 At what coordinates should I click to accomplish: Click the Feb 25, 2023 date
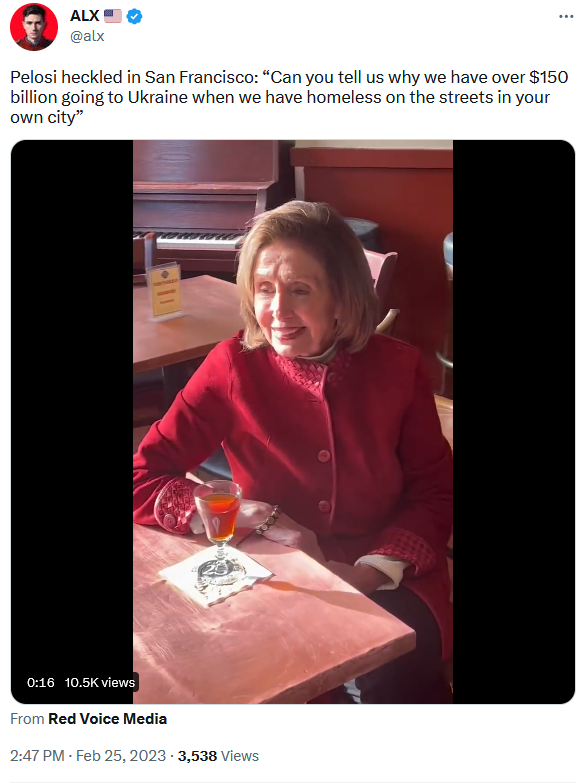(120, 756)
